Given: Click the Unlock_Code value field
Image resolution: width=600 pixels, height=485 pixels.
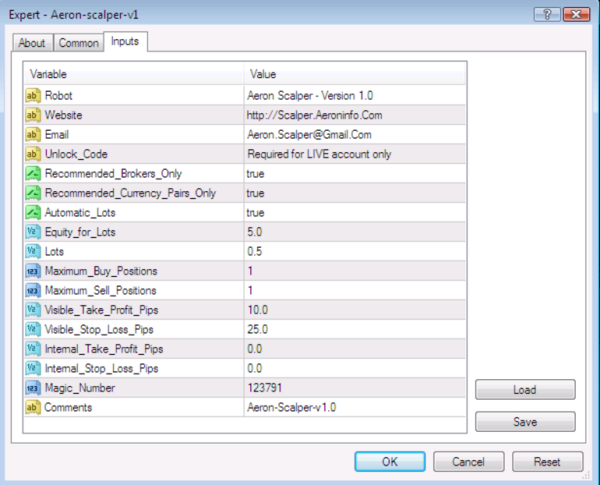Looking at the screenshot, I should [x=355, y=154].
